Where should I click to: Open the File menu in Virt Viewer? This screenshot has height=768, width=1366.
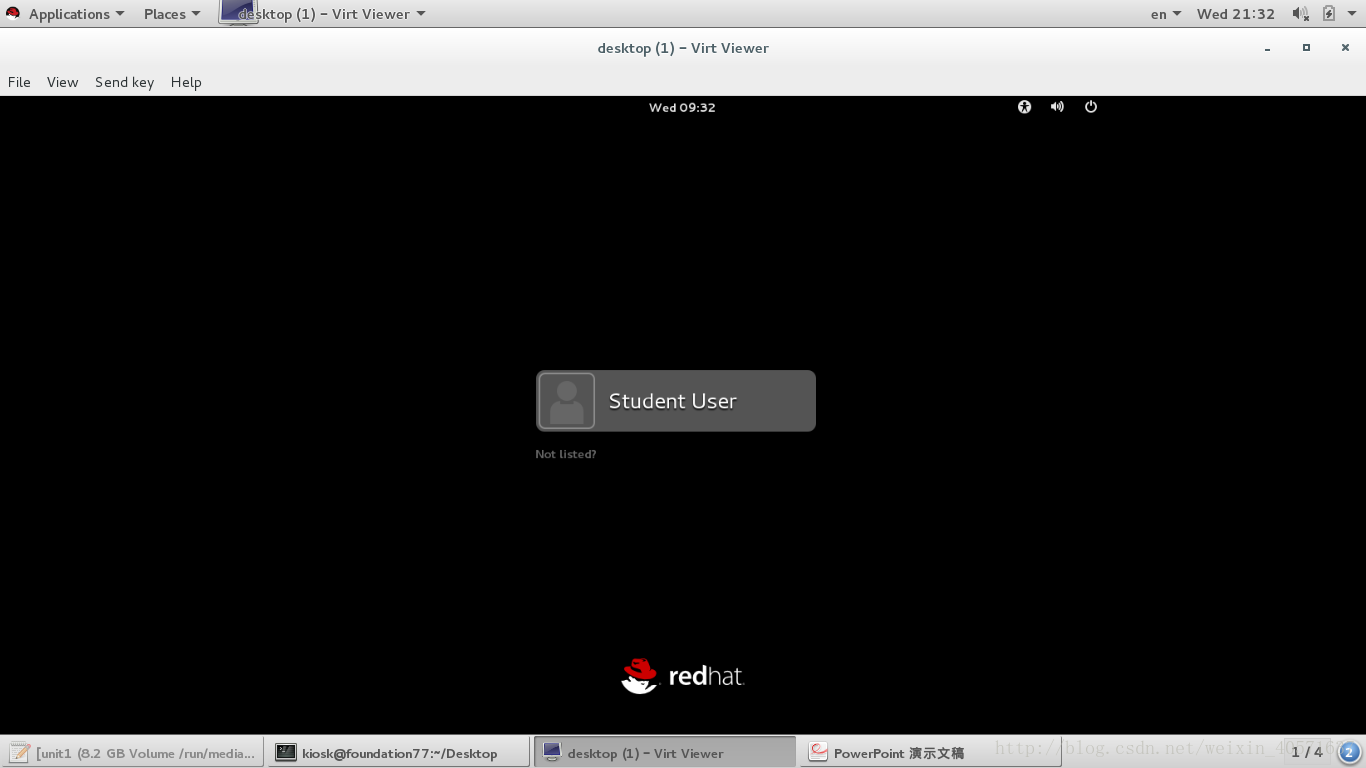click(19, 82)
